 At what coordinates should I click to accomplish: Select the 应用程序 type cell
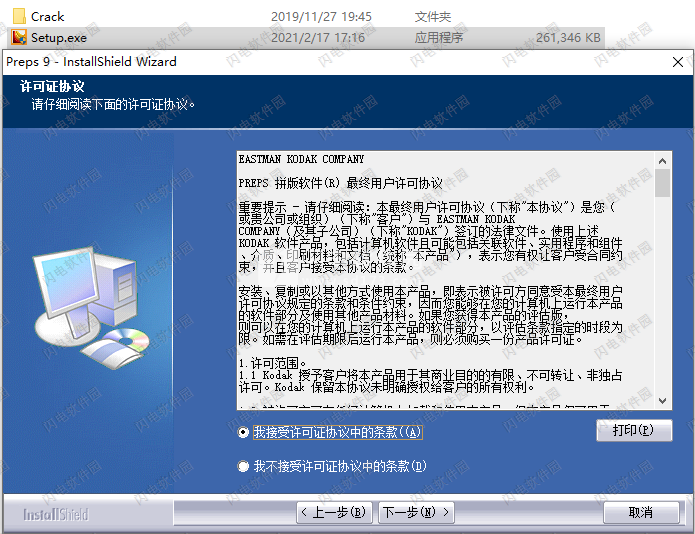point(438,38)
